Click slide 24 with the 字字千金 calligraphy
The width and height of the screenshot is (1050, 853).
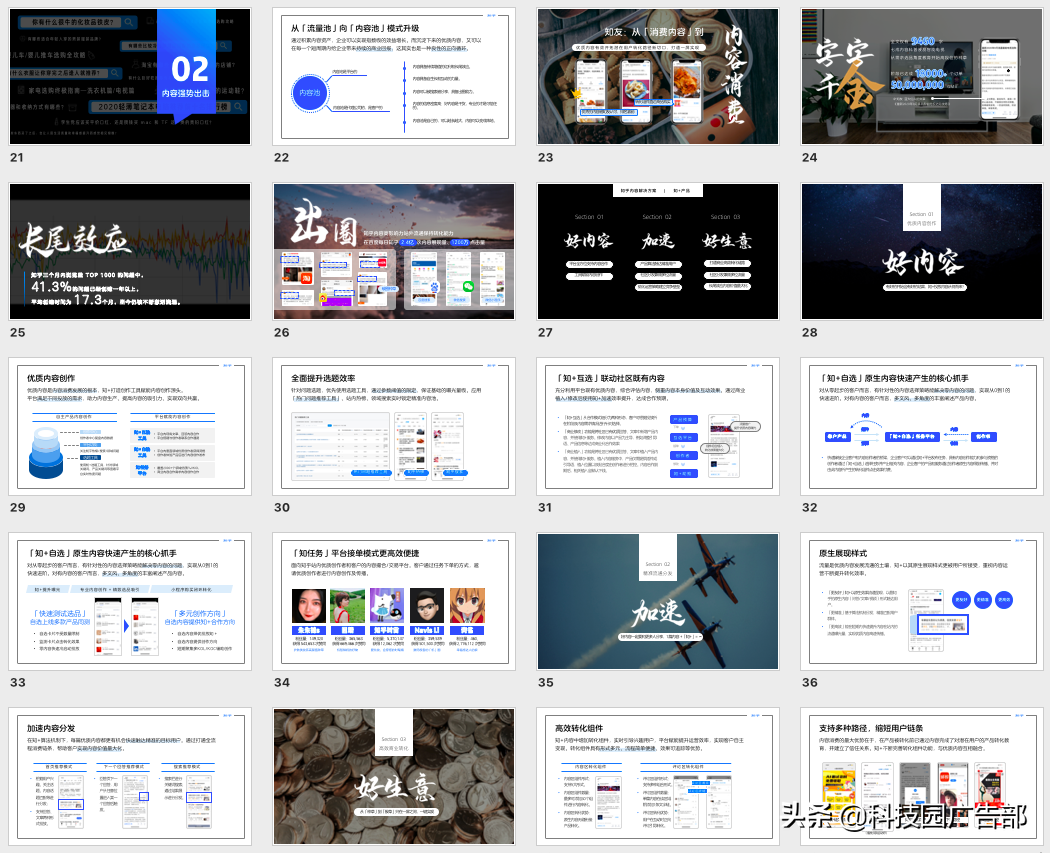pos(921,76)
